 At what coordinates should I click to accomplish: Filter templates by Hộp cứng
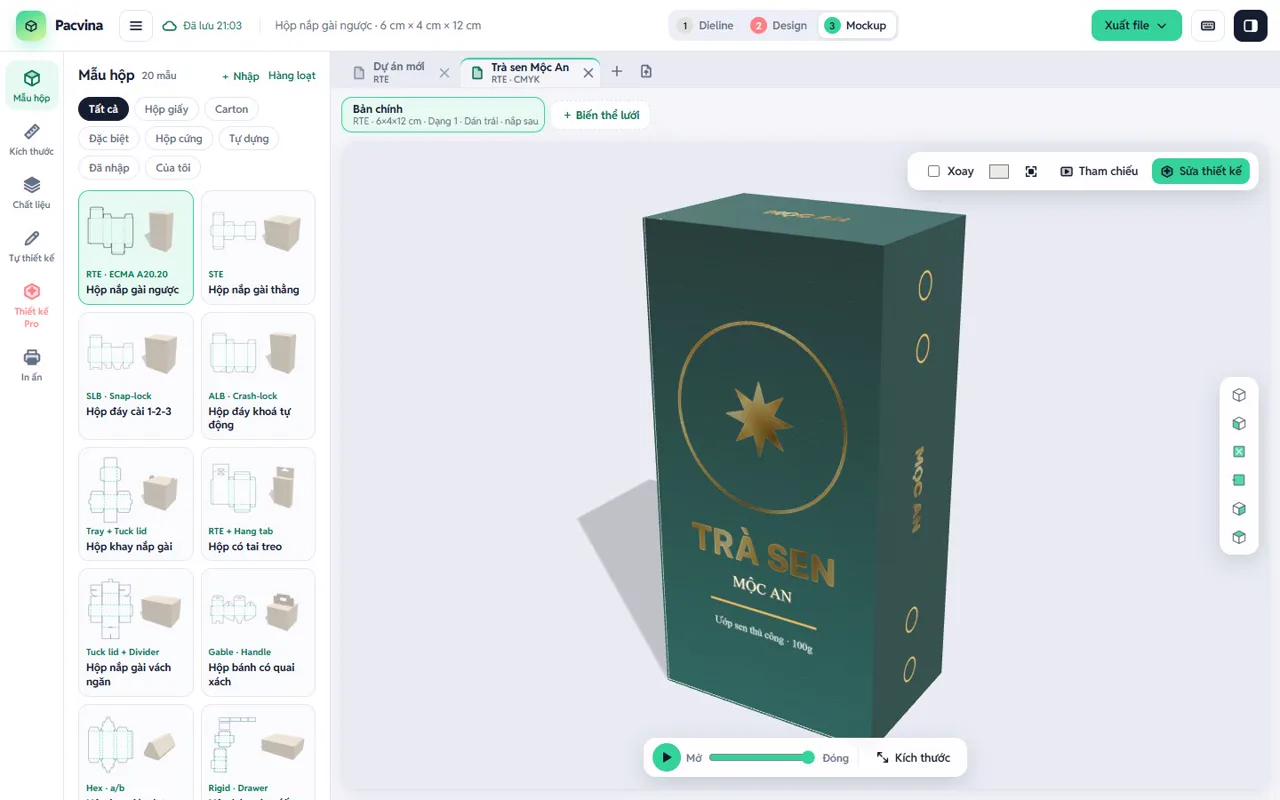click(179, 138)
